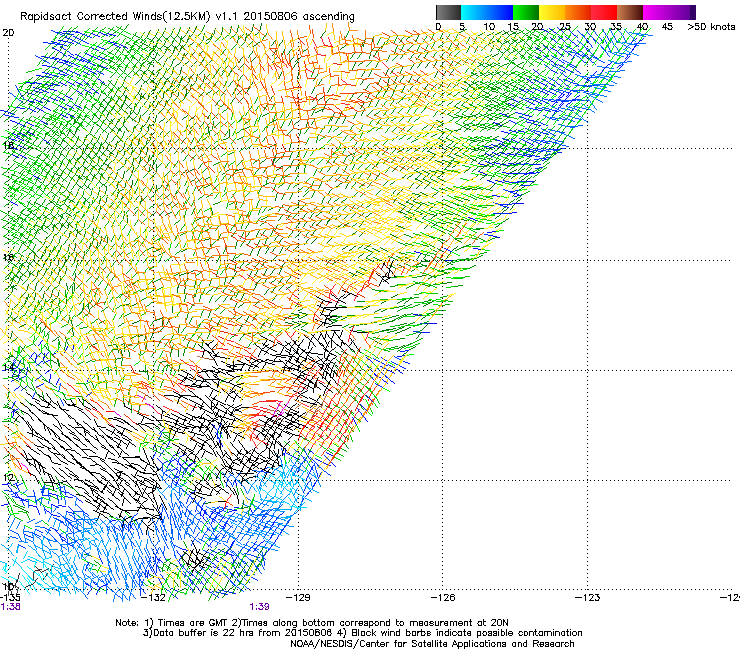Click the latitude label '16'
The width and height of the screenshot is (740, 650).
pos(8,257)
